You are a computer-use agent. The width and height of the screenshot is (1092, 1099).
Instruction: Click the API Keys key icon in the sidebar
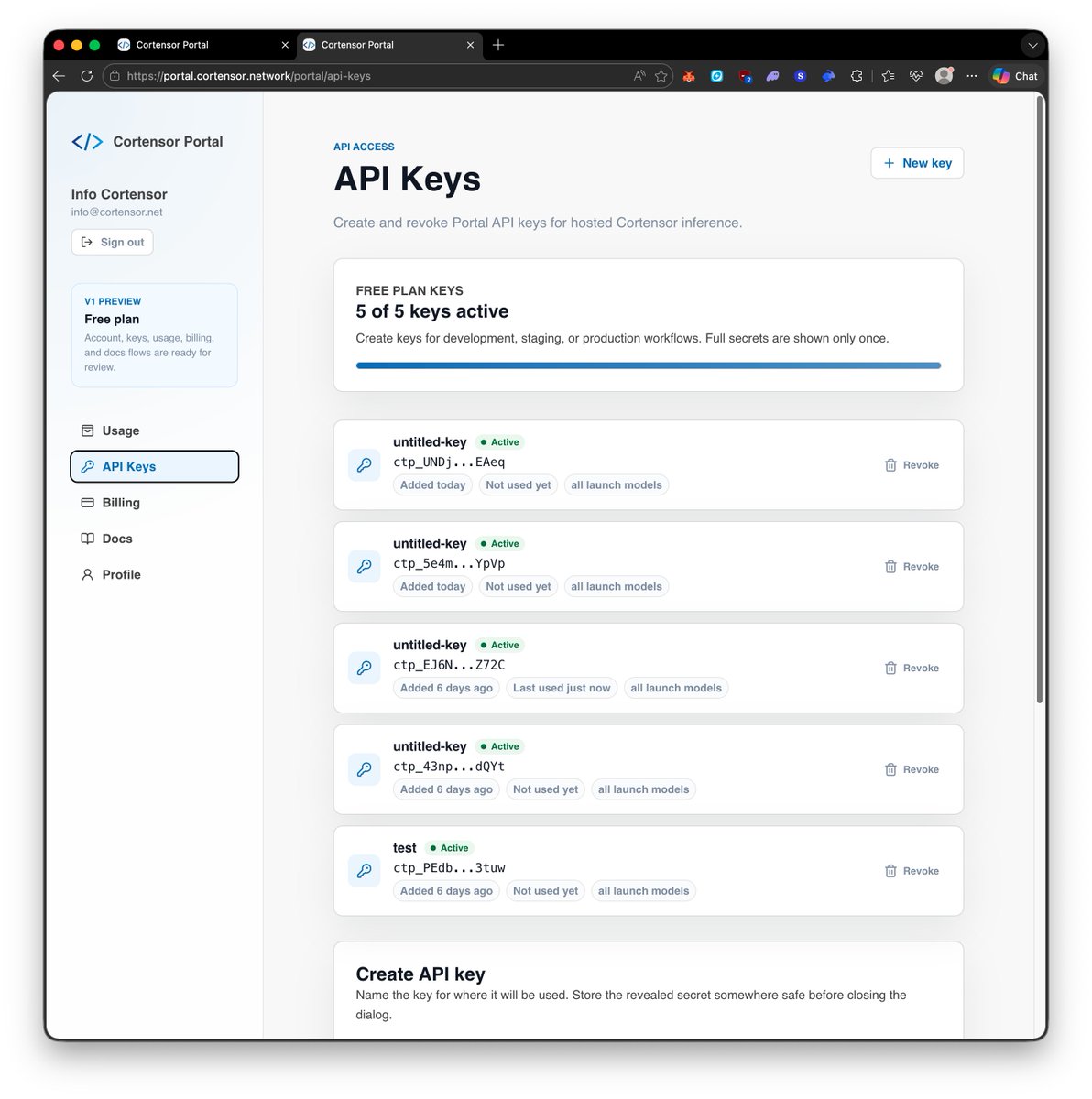click(x=88, y=466)
